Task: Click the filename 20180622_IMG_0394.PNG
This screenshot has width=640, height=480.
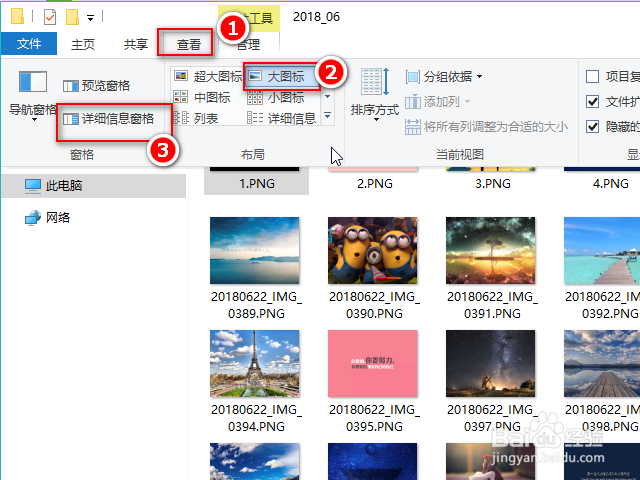Action: (256, 418)
